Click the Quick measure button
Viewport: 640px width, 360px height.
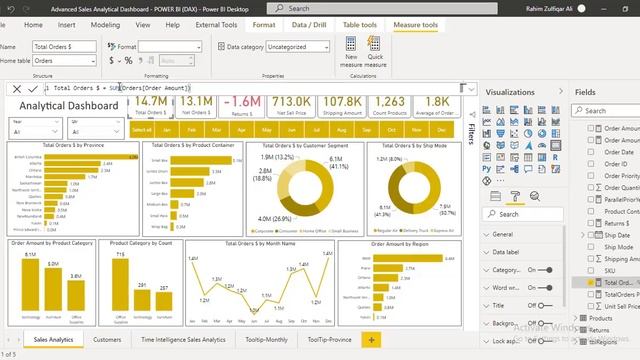click(x=375, y=52)
